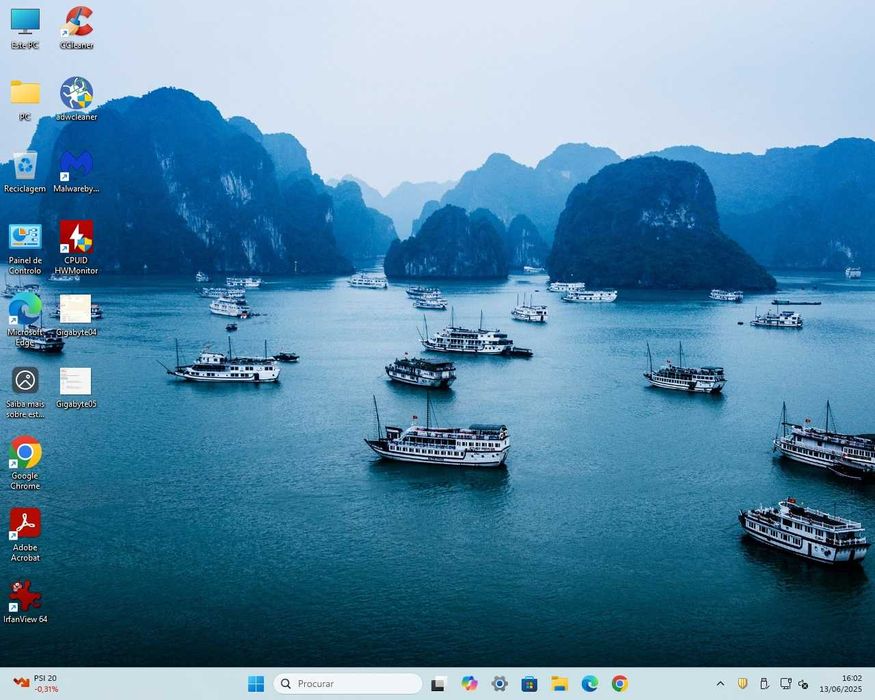Launch Microsoft Edge from the taskbar
875x700 pixels.
pyautogui.click(x=589, y=683)
